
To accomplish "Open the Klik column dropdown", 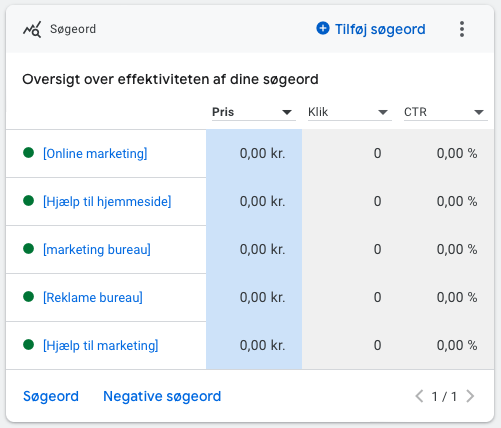I will coord(350,112).
